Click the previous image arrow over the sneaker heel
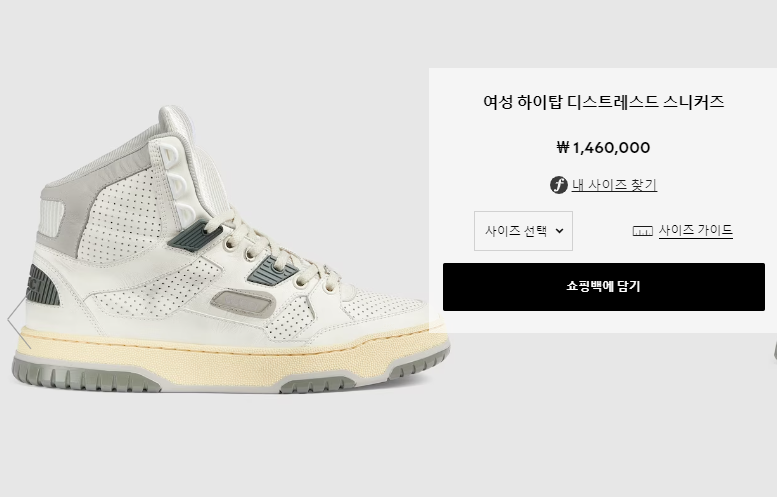This screenshot has height=497, width=777. 19,321
